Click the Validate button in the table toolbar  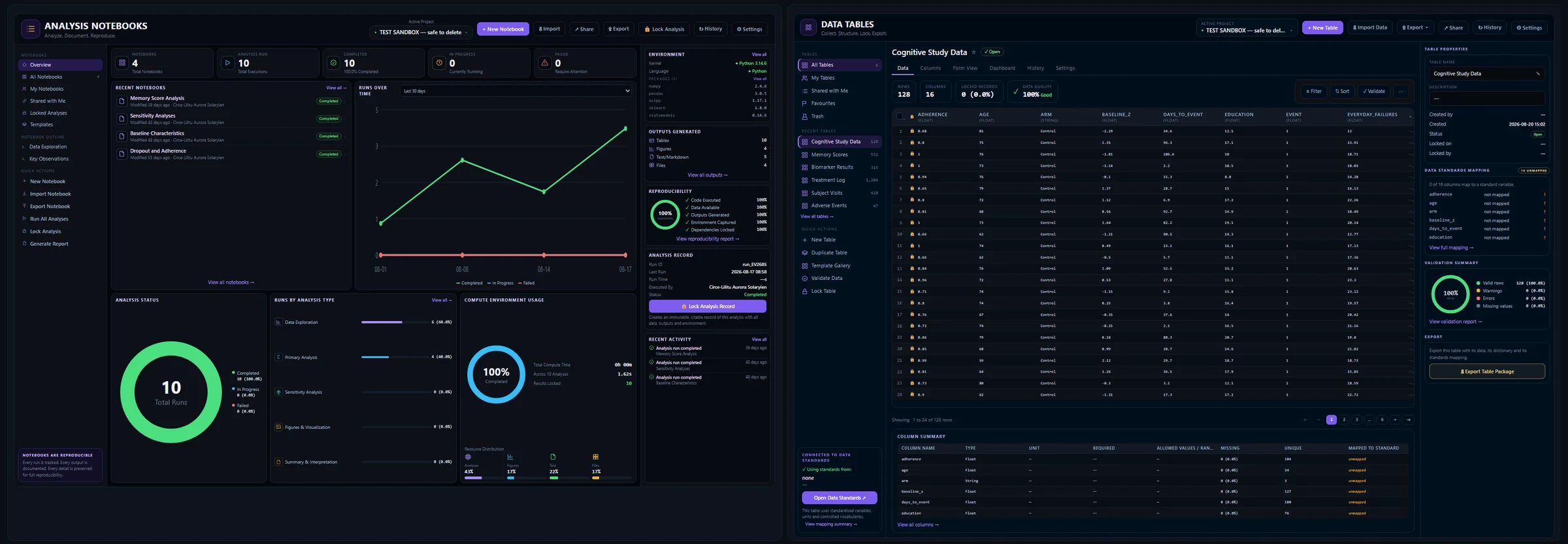(x=1373, y=92)
